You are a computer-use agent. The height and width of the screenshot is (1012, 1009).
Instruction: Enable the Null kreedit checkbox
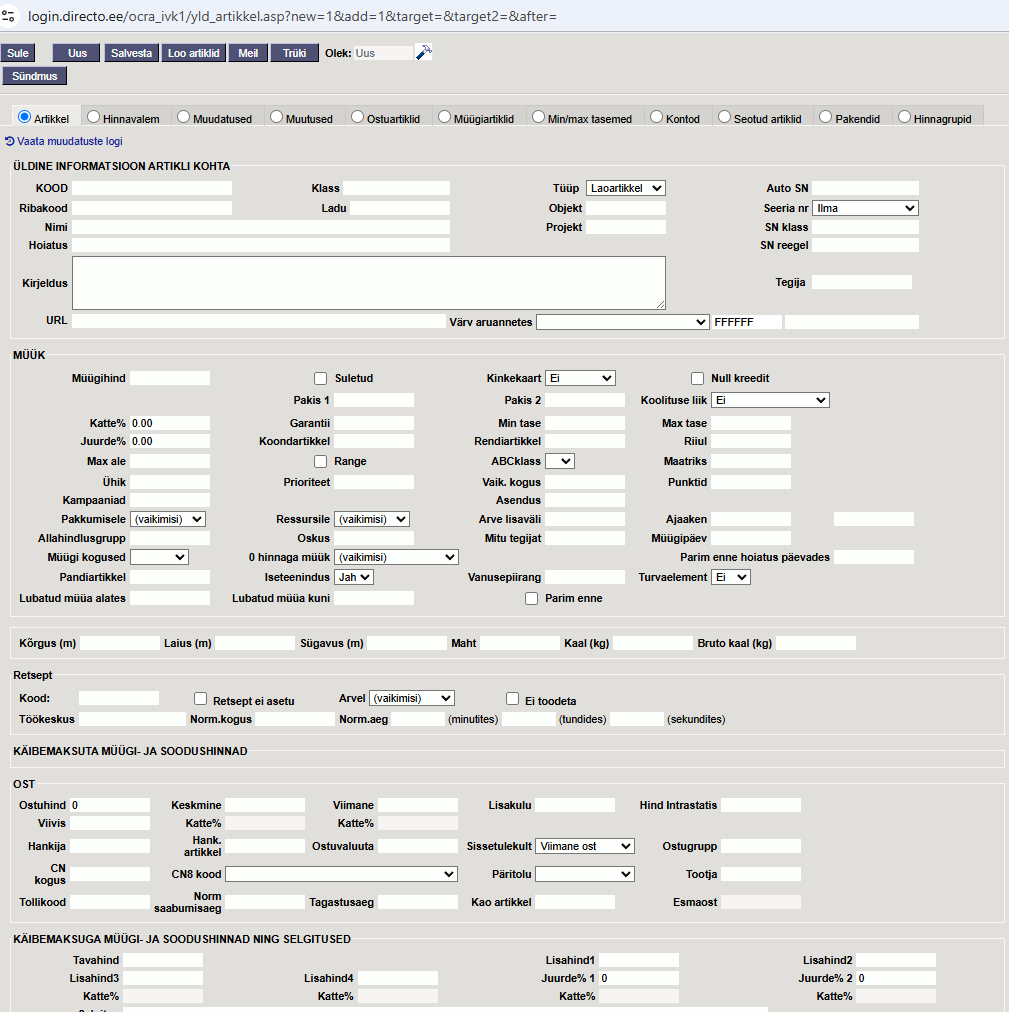coord(698,378)
